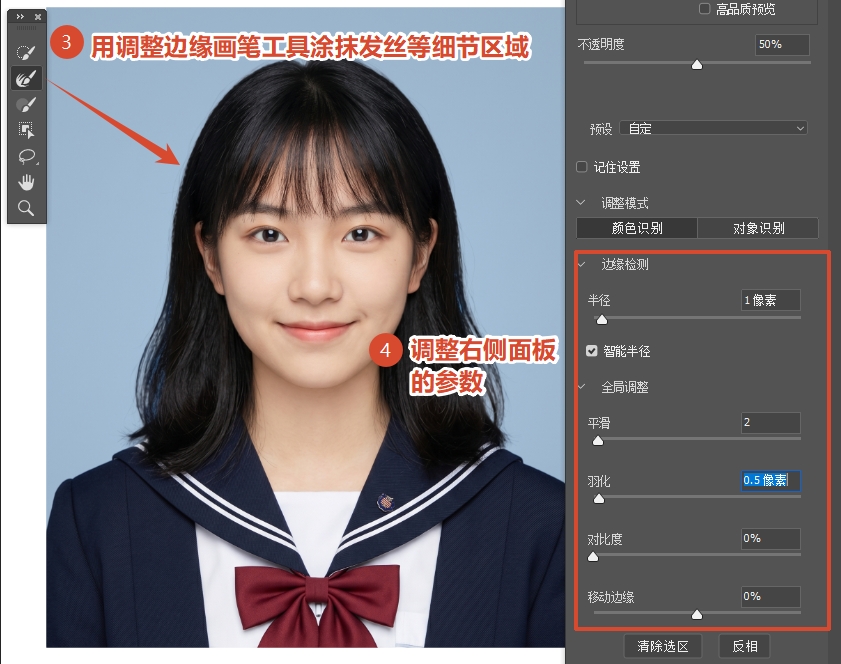Check the 记住设置 checkbox
This screenshot has width=841, height=664.
click(x=581, y=167)
